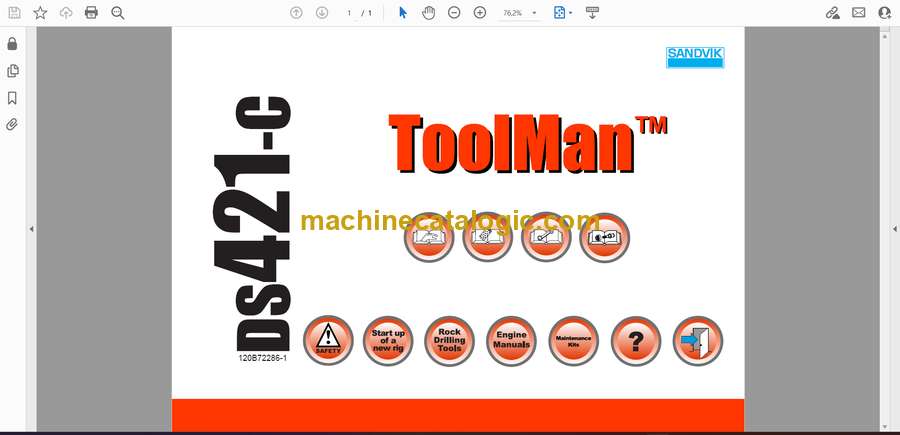Bookmark the document with star icon
This screenshot has width=900, height=435.
(40, 13)
